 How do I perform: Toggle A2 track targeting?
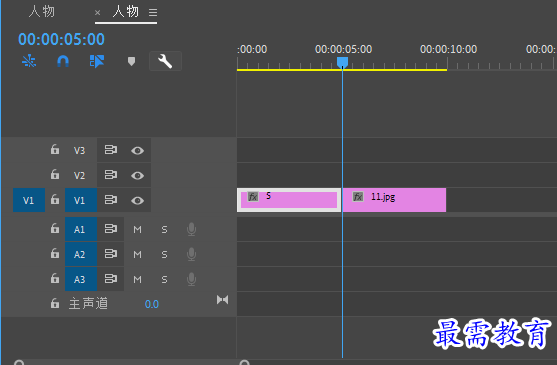[81, 254]
